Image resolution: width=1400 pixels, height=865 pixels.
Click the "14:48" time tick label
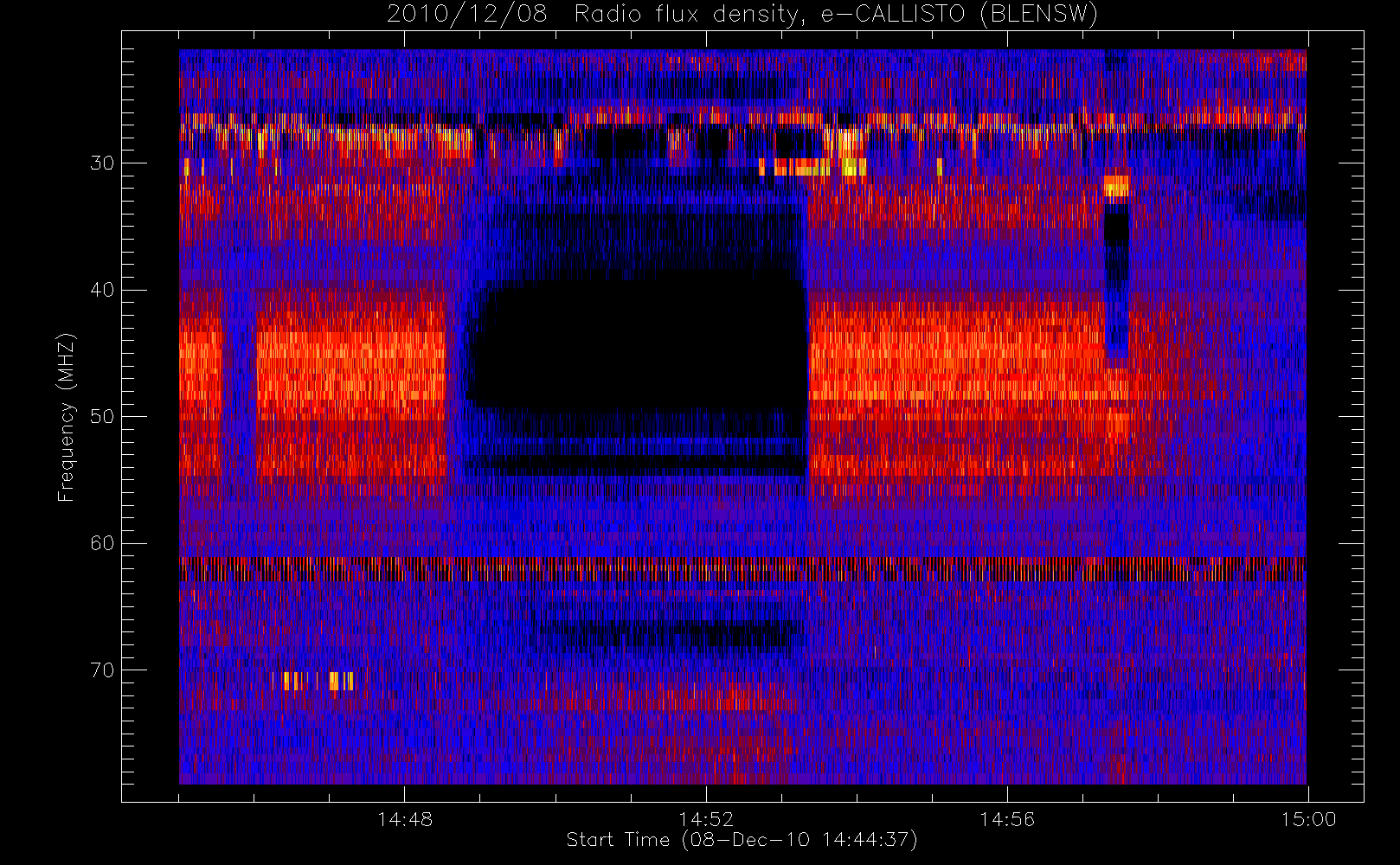tap(405, 819)
